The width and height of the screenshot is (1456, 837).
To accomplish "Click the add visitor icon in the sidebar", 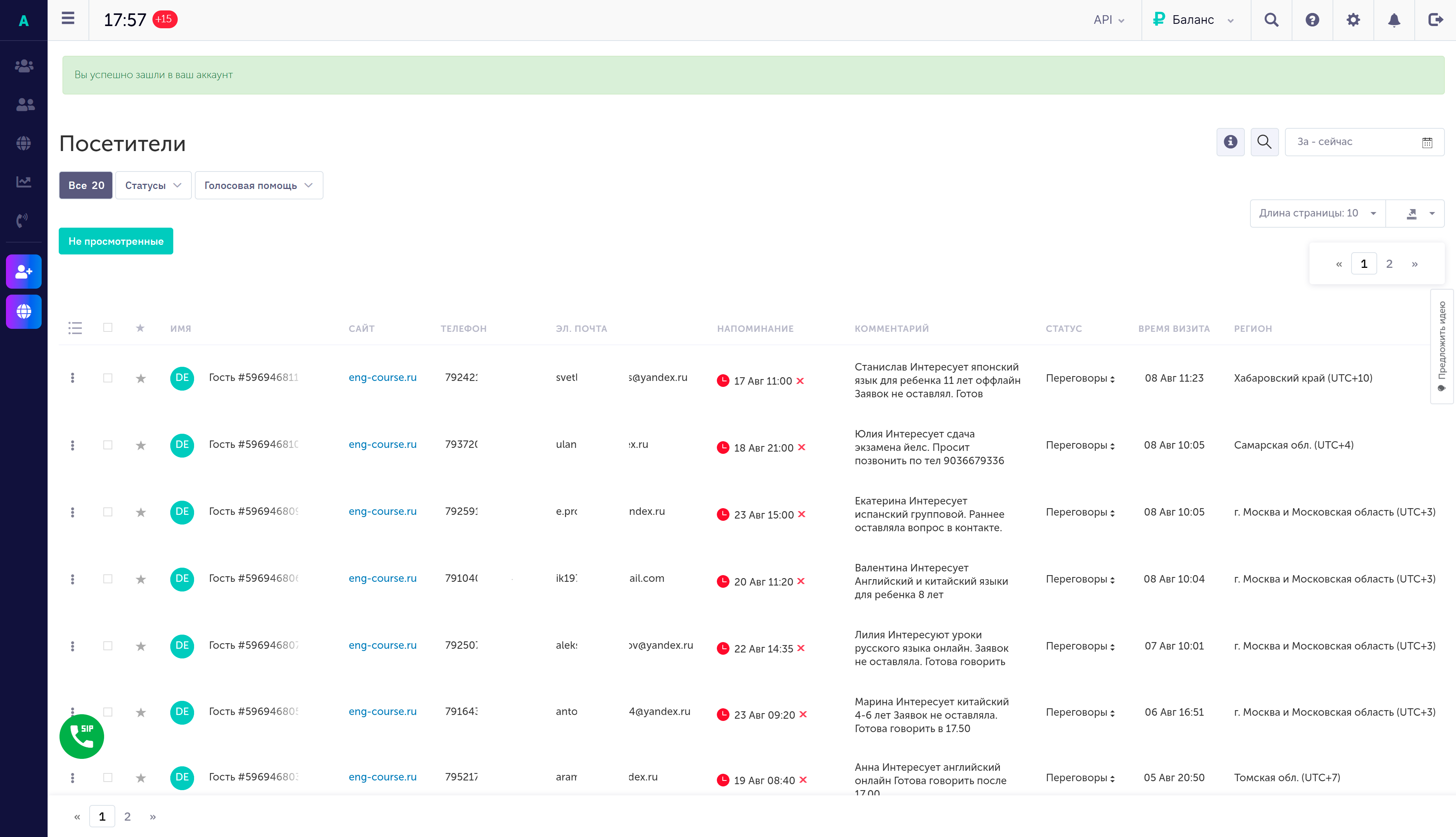I will 23,271.
